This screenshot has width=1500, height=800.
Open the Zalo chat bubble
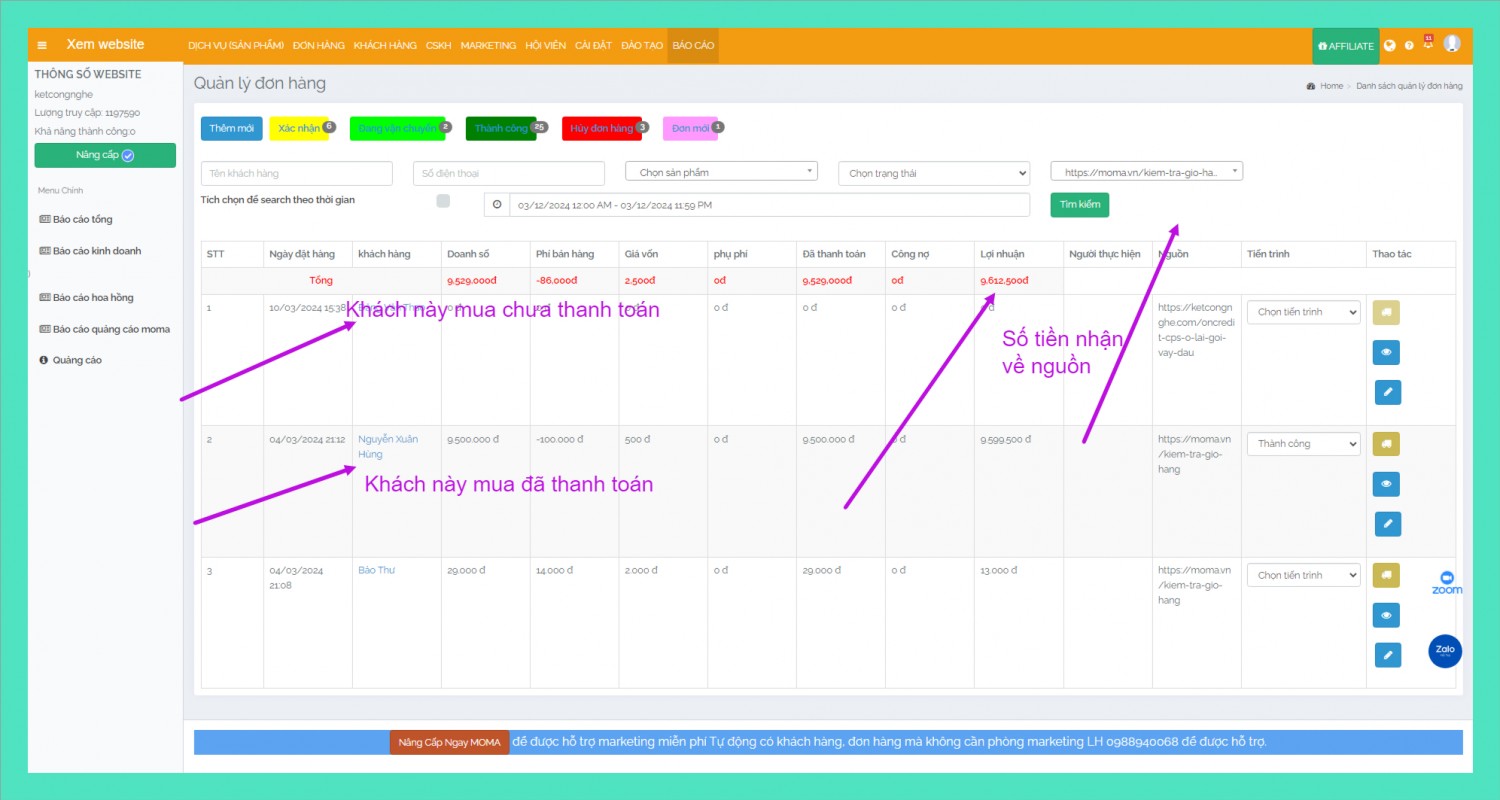1445,651
